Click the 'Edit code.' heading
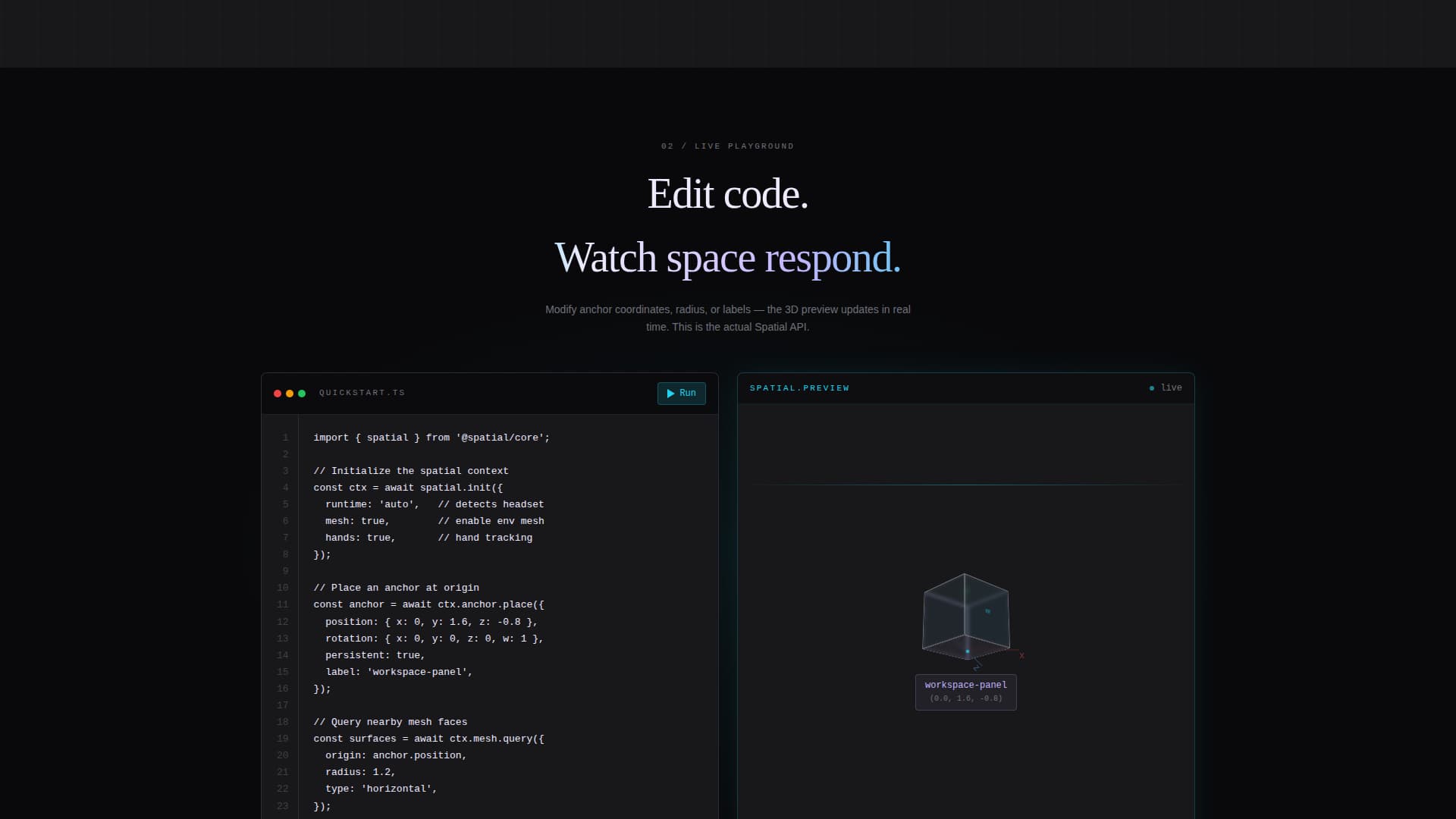The image size is (1456, 819). (728, 194)
